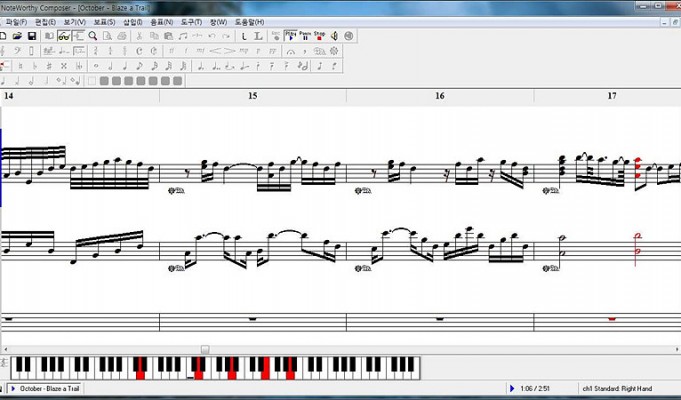681x400 pixels.
Task: Click the leftmost red-highlighted piano key
Action: click(x=140, y=369)
